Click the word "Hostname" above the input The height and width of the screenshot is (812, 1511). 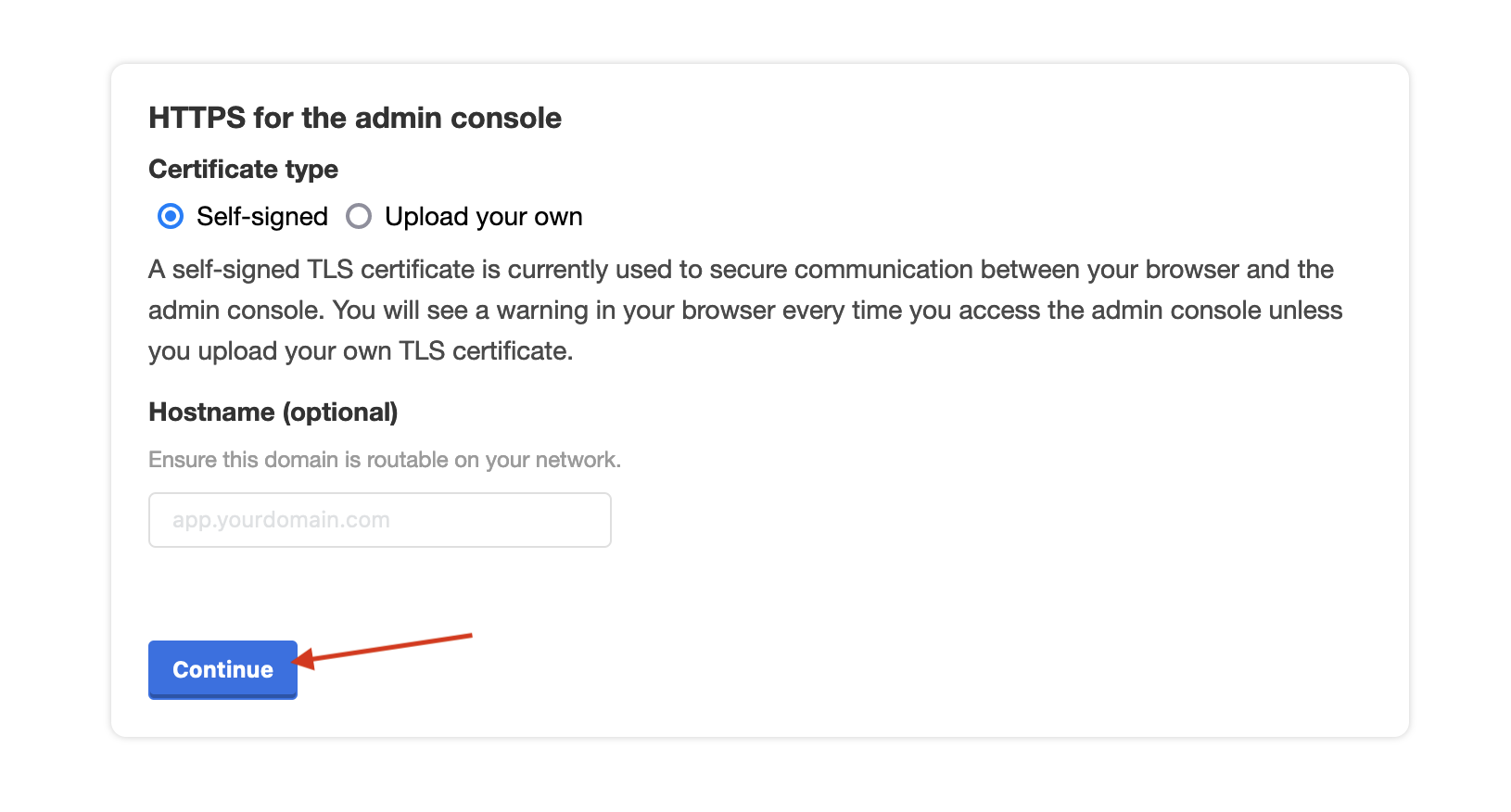point(211,412)
